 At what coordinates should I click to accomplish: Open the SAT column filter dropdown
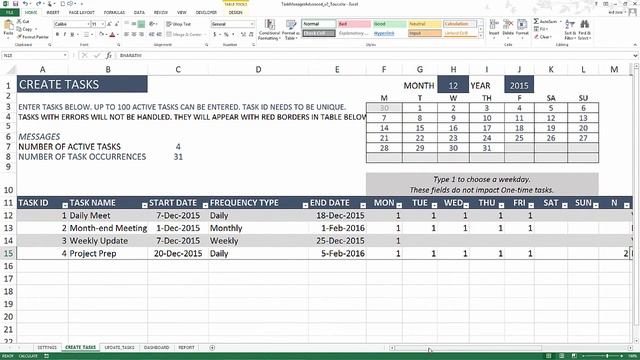[564, 205]
